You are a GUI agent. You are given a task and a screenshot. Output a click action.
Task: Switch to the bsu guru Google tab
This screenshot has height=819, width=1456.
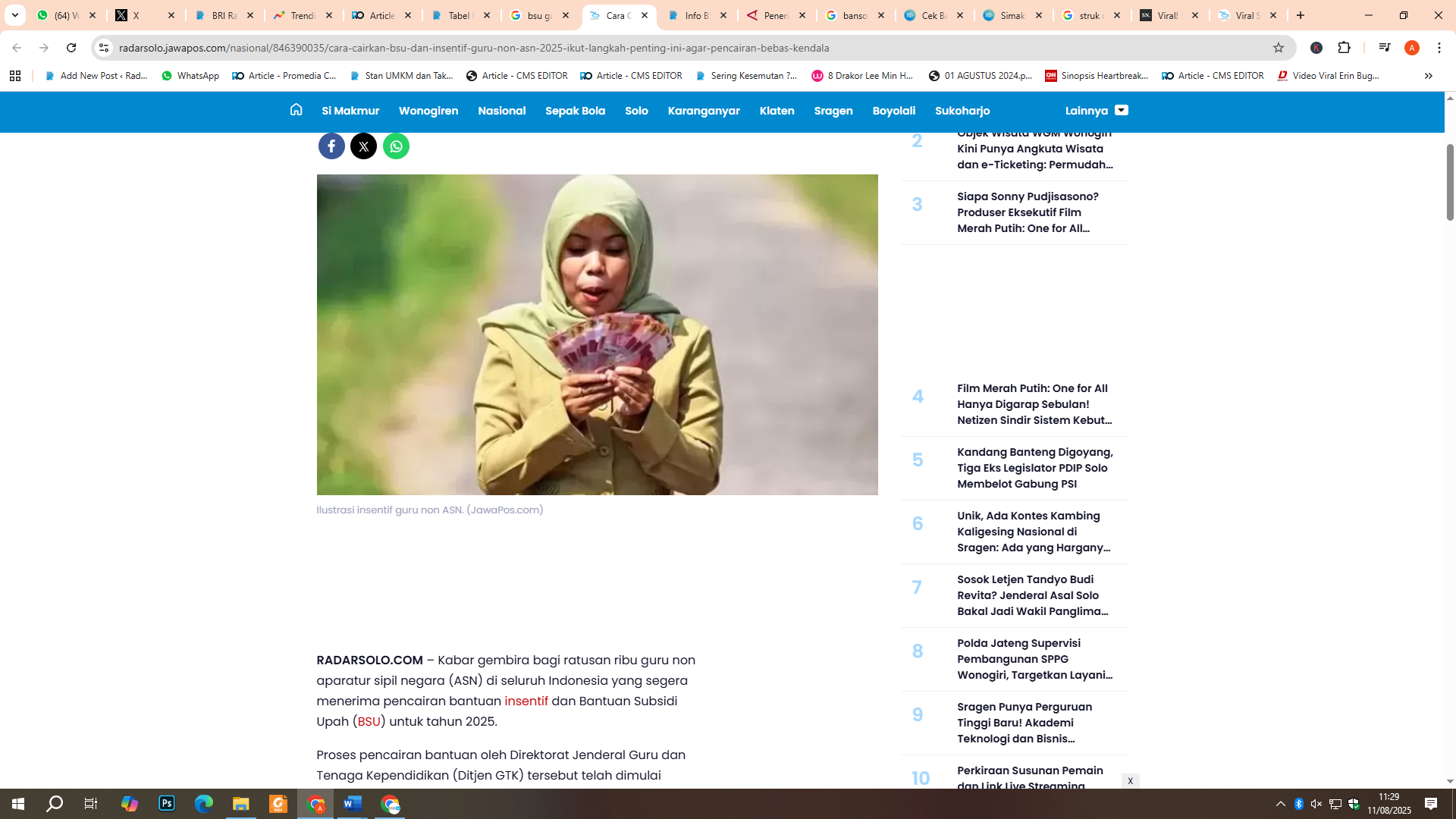tap(539, 15)
